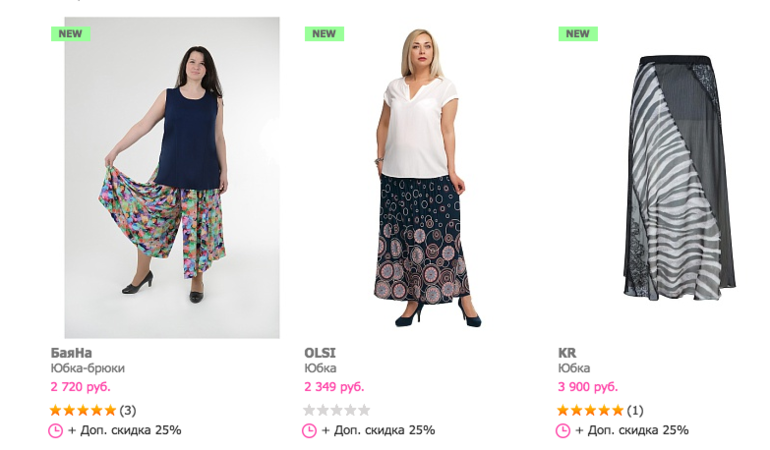Open the (3) reviews count for БаяНа
This screenshot has width=770, height=450.
pos(128,410)
